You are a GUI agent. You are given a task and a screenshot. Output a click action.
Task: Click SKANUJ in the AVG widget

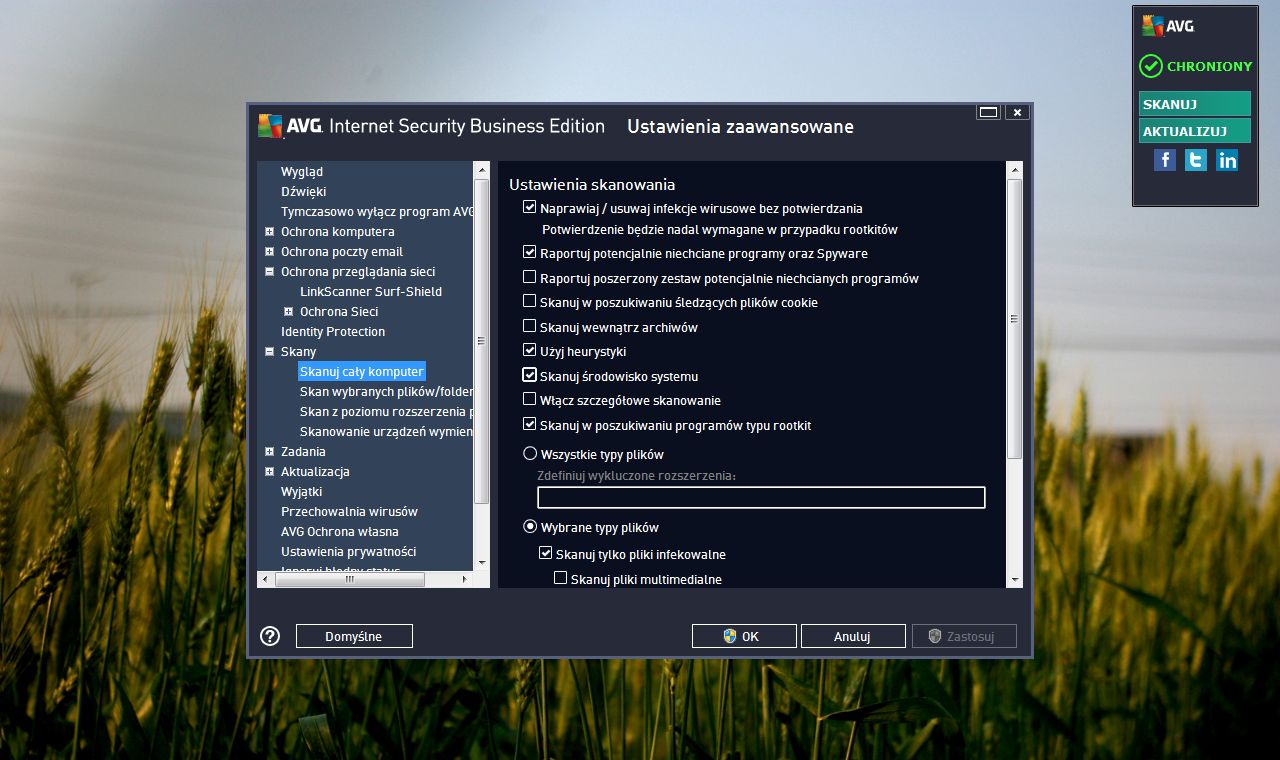(1194, 104)
